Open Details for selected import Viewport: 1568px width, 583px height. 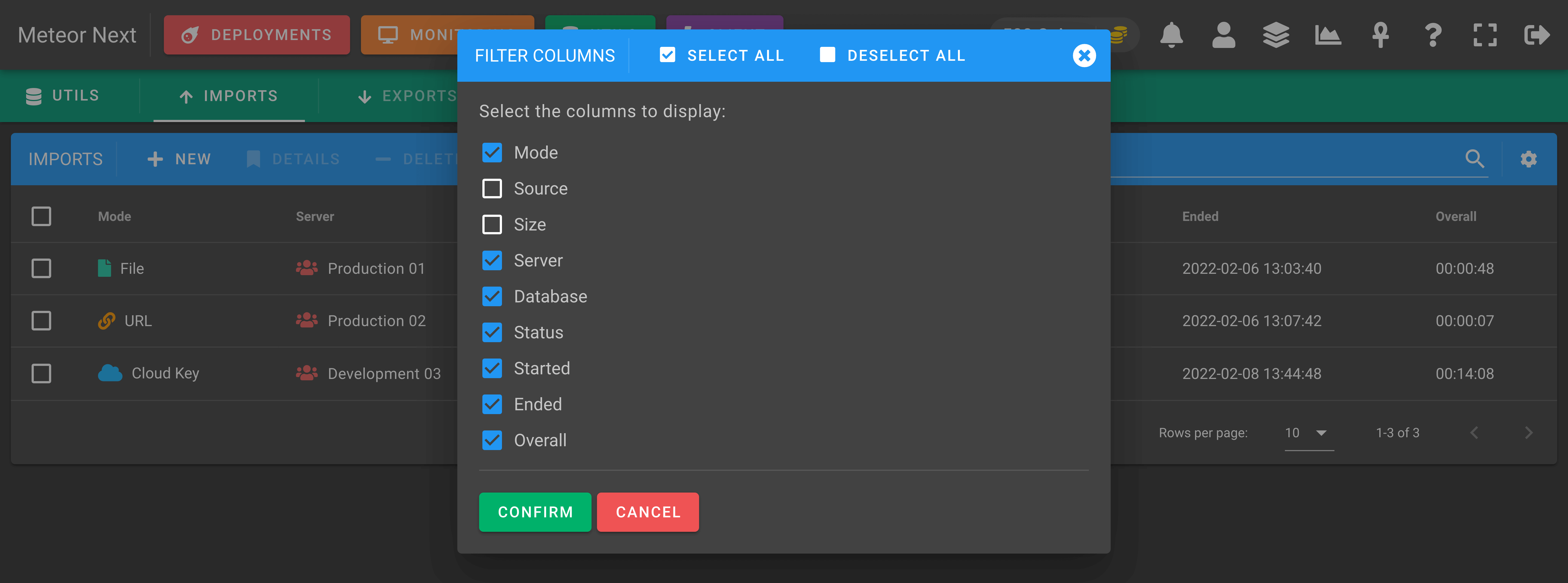(293, 159)
